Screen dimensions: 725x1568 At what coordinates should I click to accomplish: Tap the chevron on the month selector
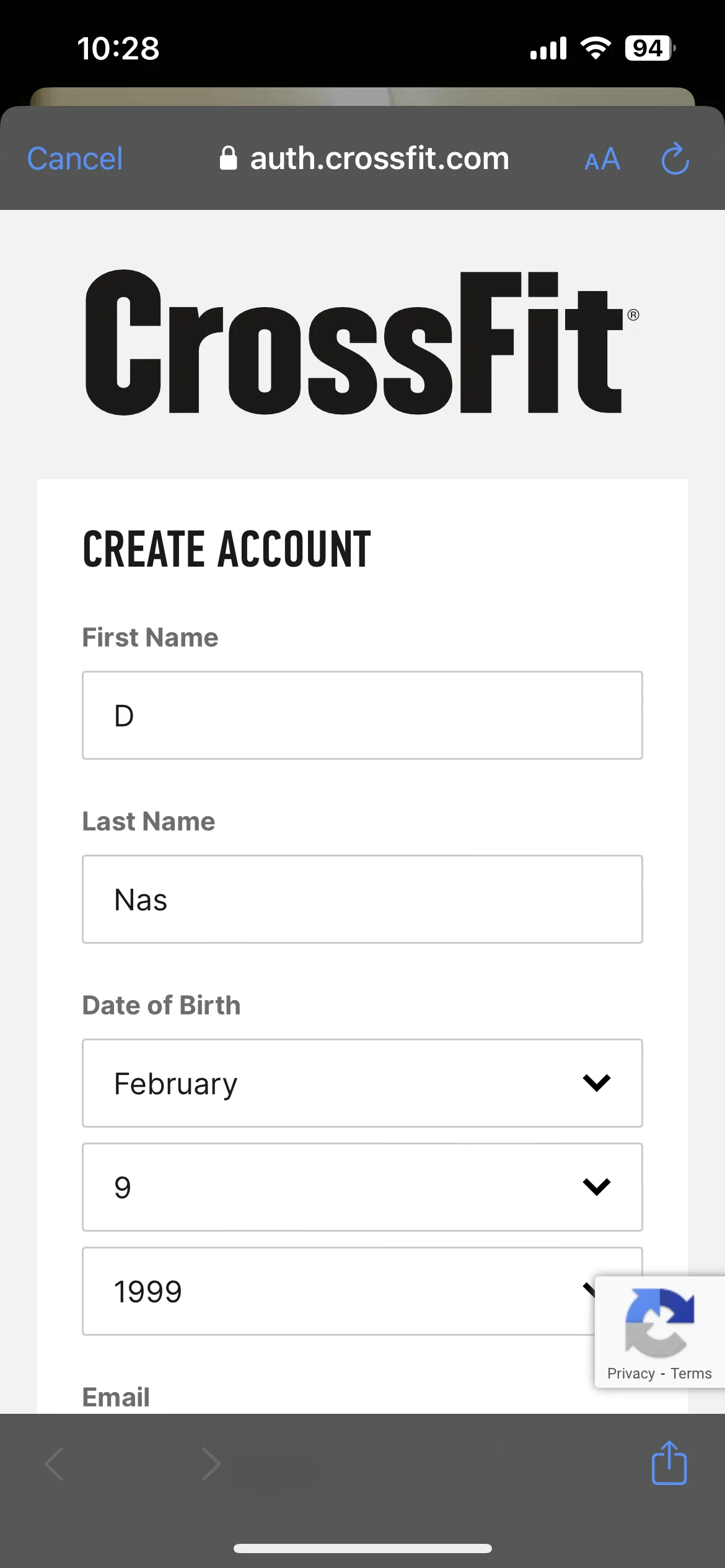(597, 1083)
